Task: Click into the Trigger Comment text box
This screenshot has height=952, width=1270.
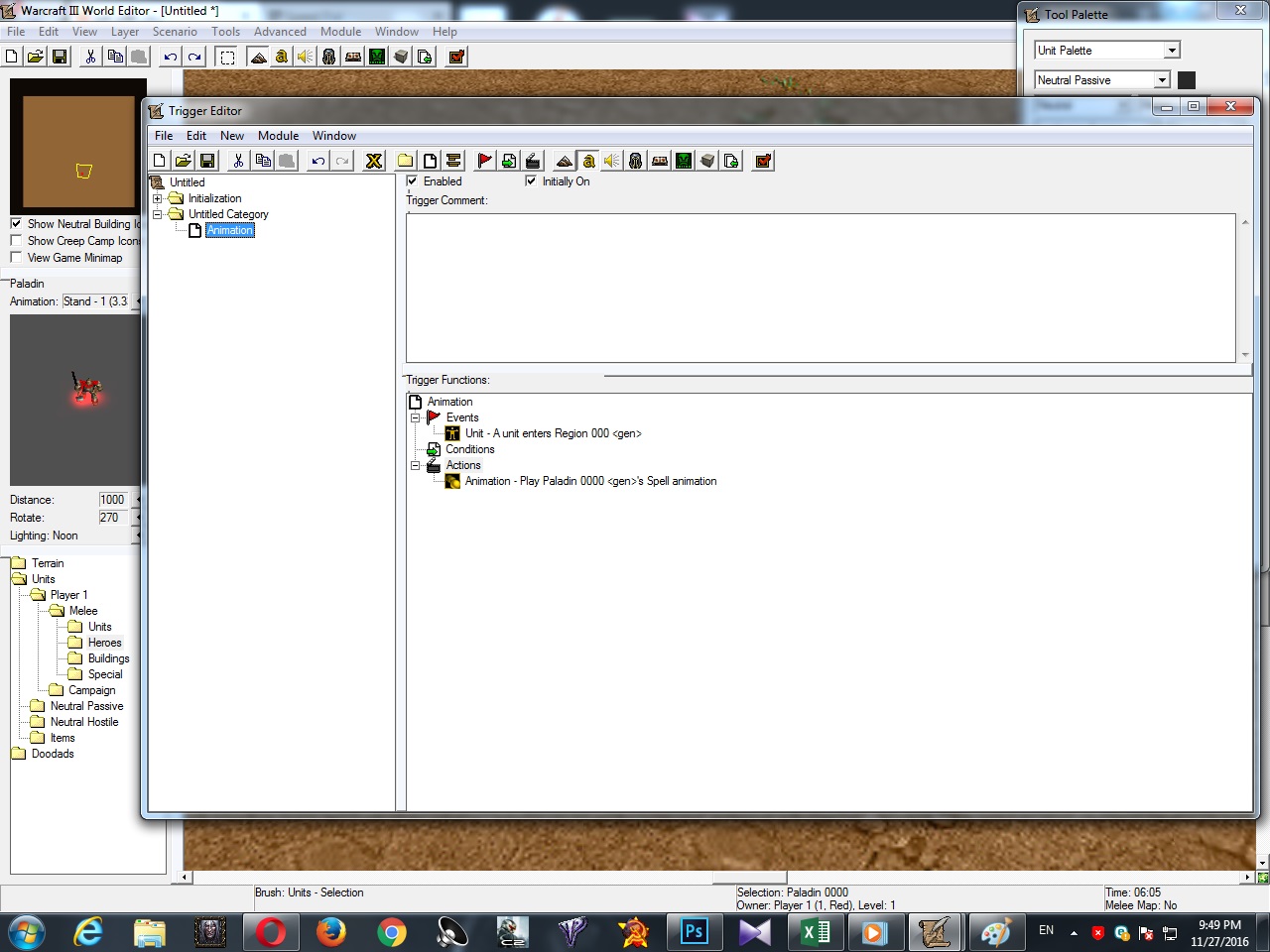Action: pyautogui.click(x=821, y=288)
